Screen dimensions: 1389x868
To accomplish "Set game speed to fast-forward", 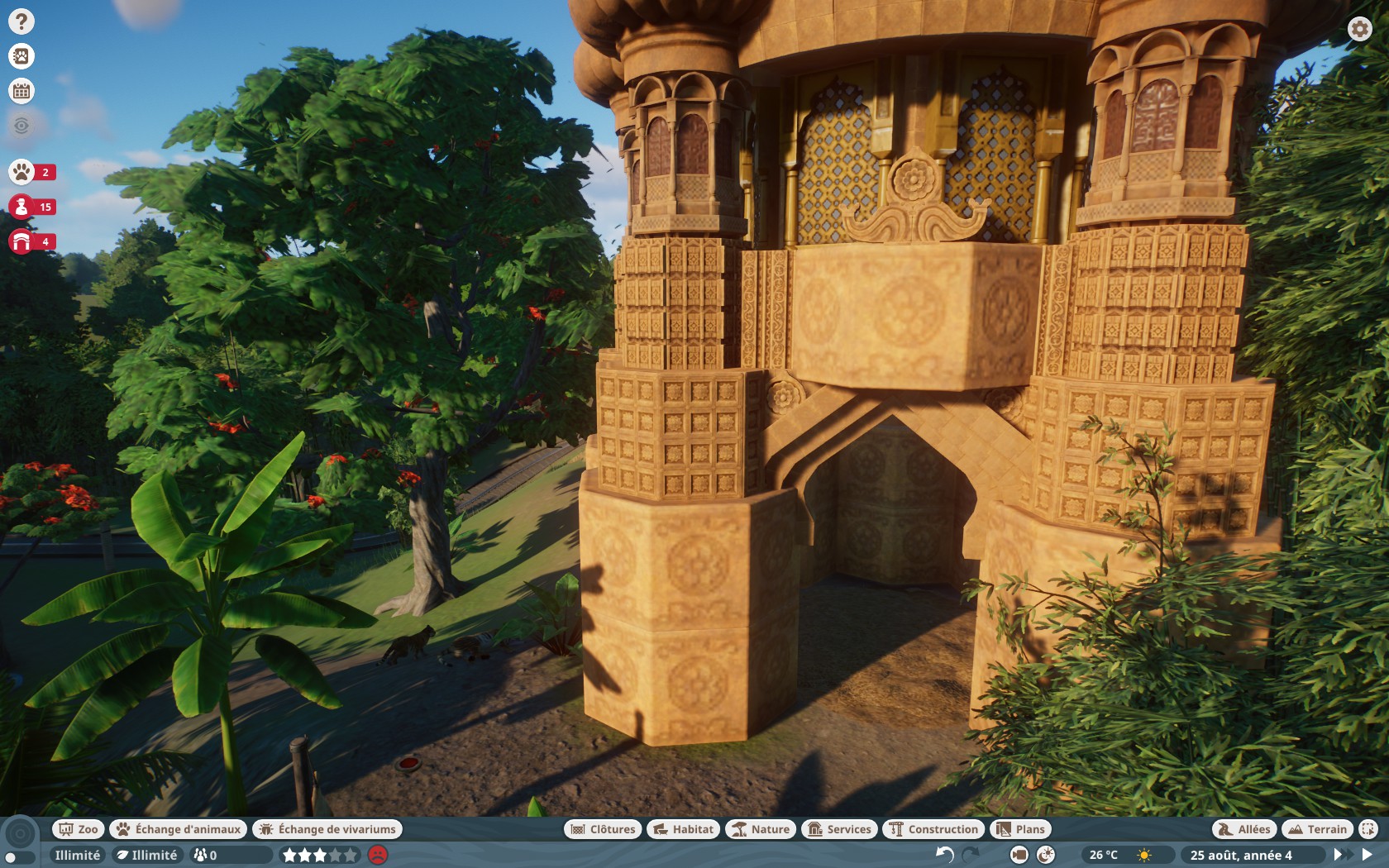I will pos(1342,855).
